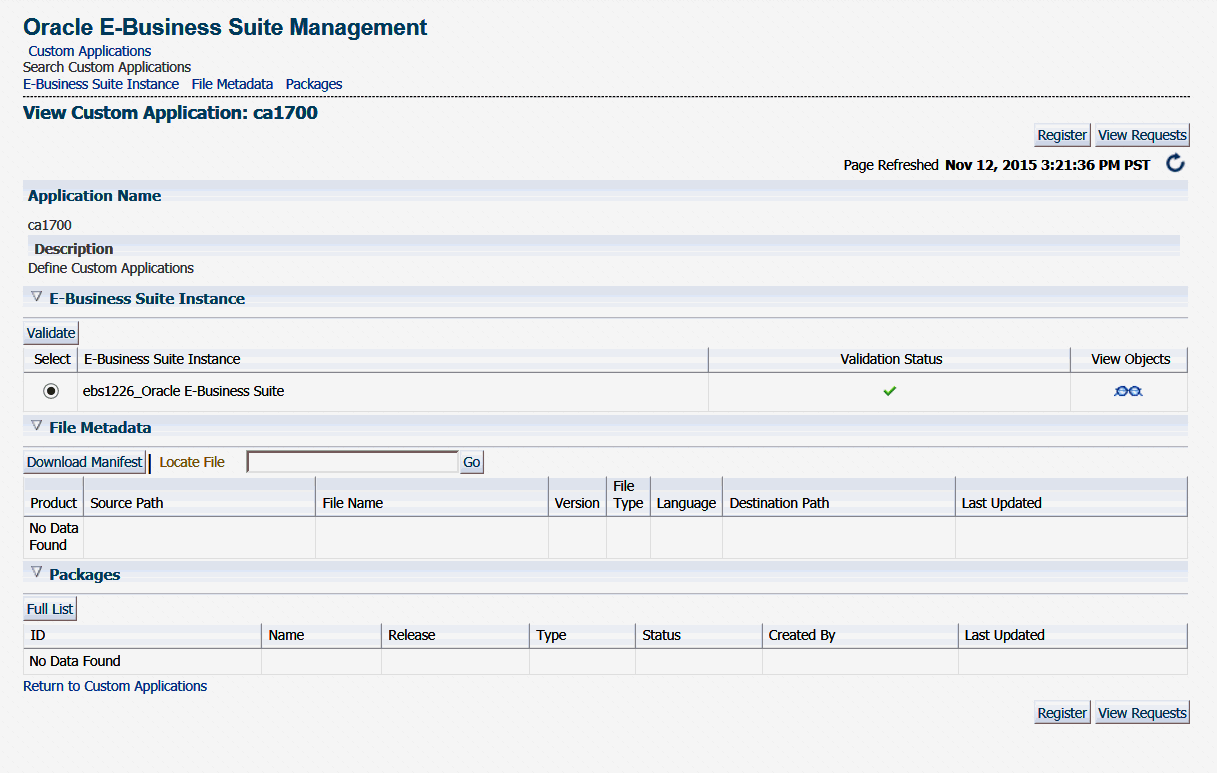Click the top View Requests button
Image resolution: width=1217 pixels, height=773 pixels.
1142,135
